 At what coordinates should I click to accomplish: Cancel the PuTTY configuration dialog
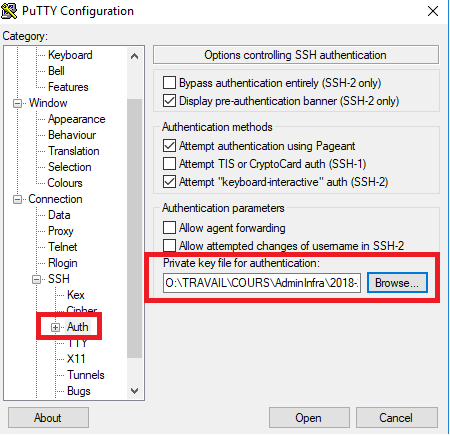(397, 418)
